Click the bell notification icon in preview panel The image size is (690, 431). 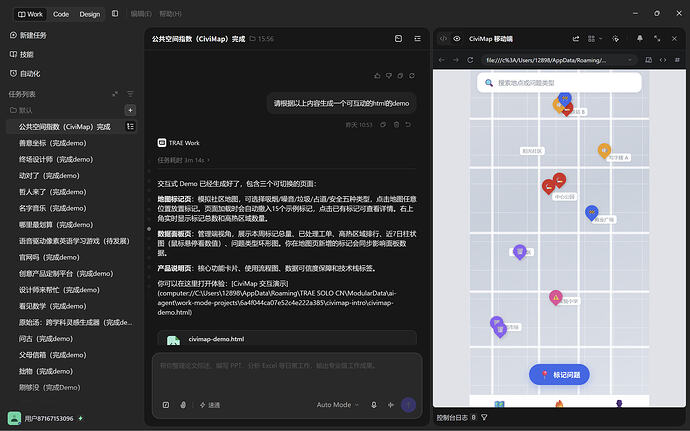(x=639, y=39)
